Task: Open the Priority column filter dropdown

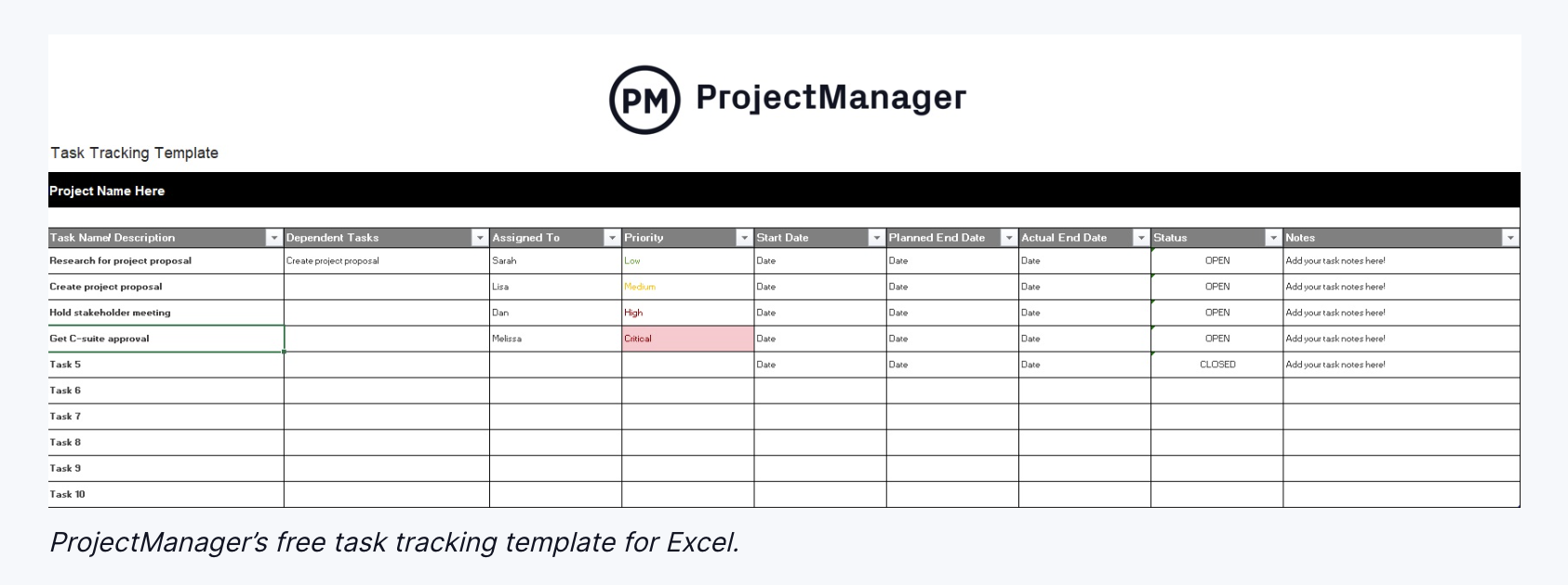Action: click(x=744, y=237)
